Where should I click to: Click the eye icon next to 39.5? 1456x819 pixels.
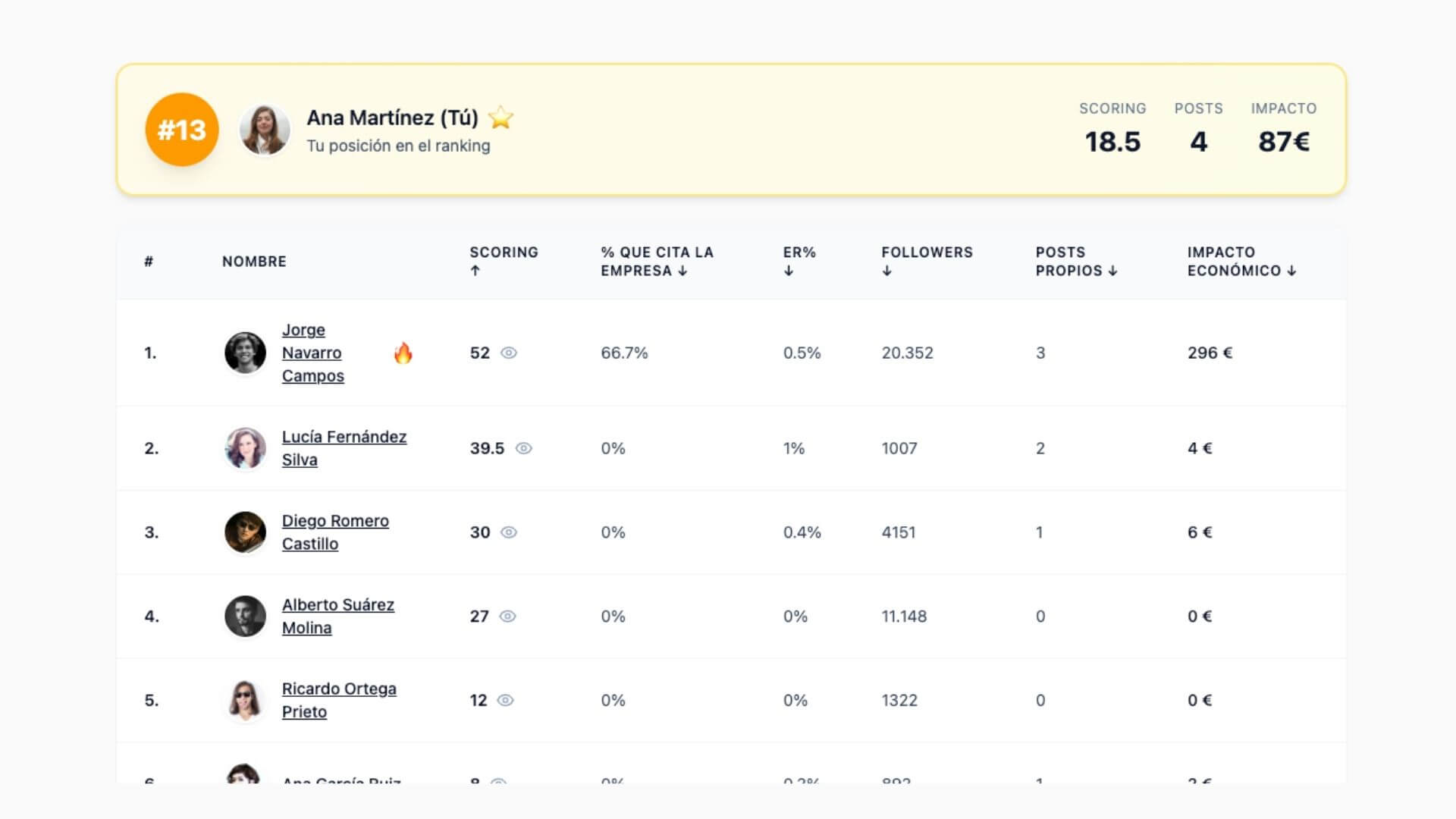[x=523, y=448]
